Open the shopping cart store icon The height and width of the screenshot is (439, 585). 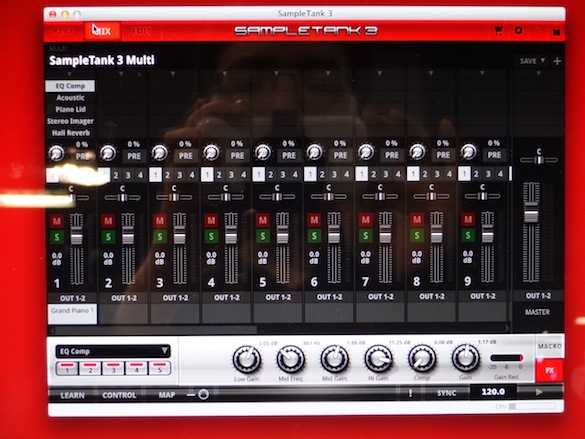[498, 31]
